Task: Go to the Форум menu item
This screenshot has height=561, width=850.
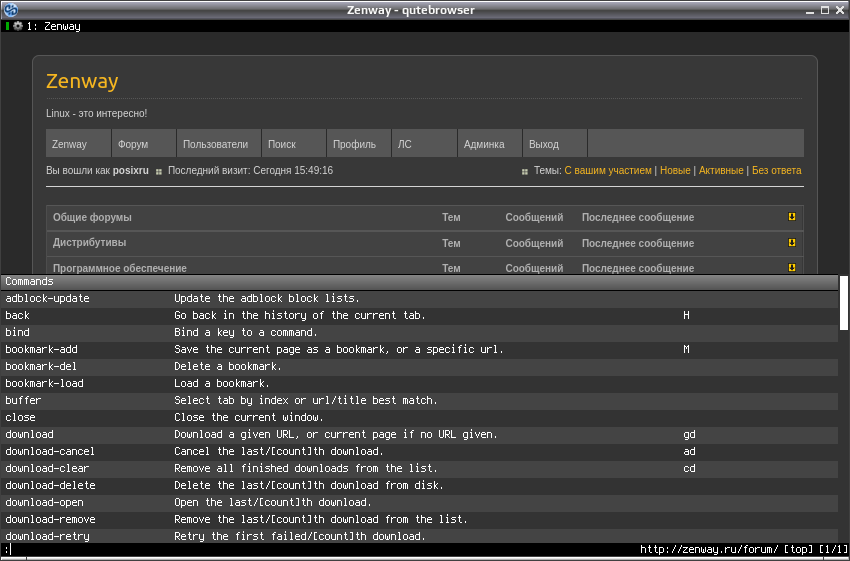Action: [143, 144]
